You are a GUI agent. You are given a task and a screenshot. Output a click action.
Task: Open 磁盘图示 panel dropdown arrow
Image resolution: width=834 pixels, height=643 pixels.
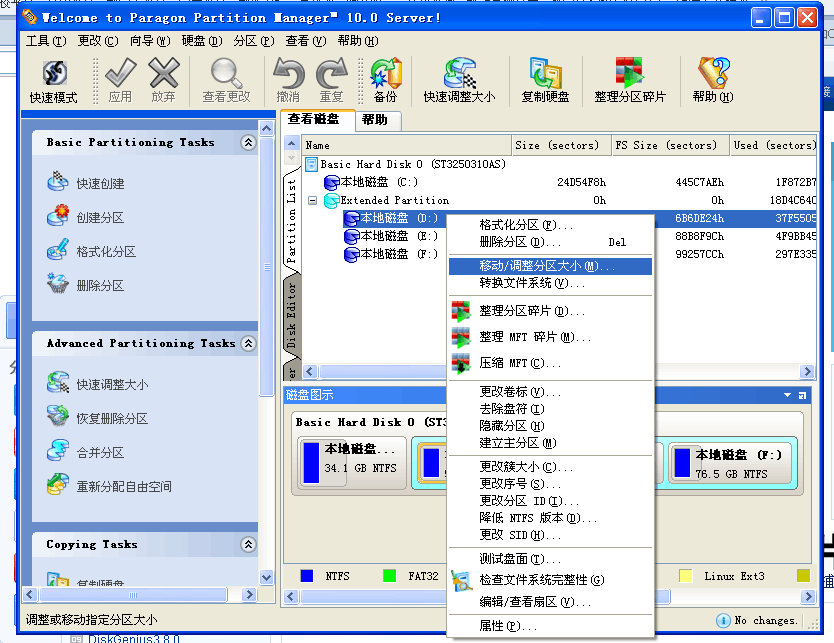pos(787,395)
